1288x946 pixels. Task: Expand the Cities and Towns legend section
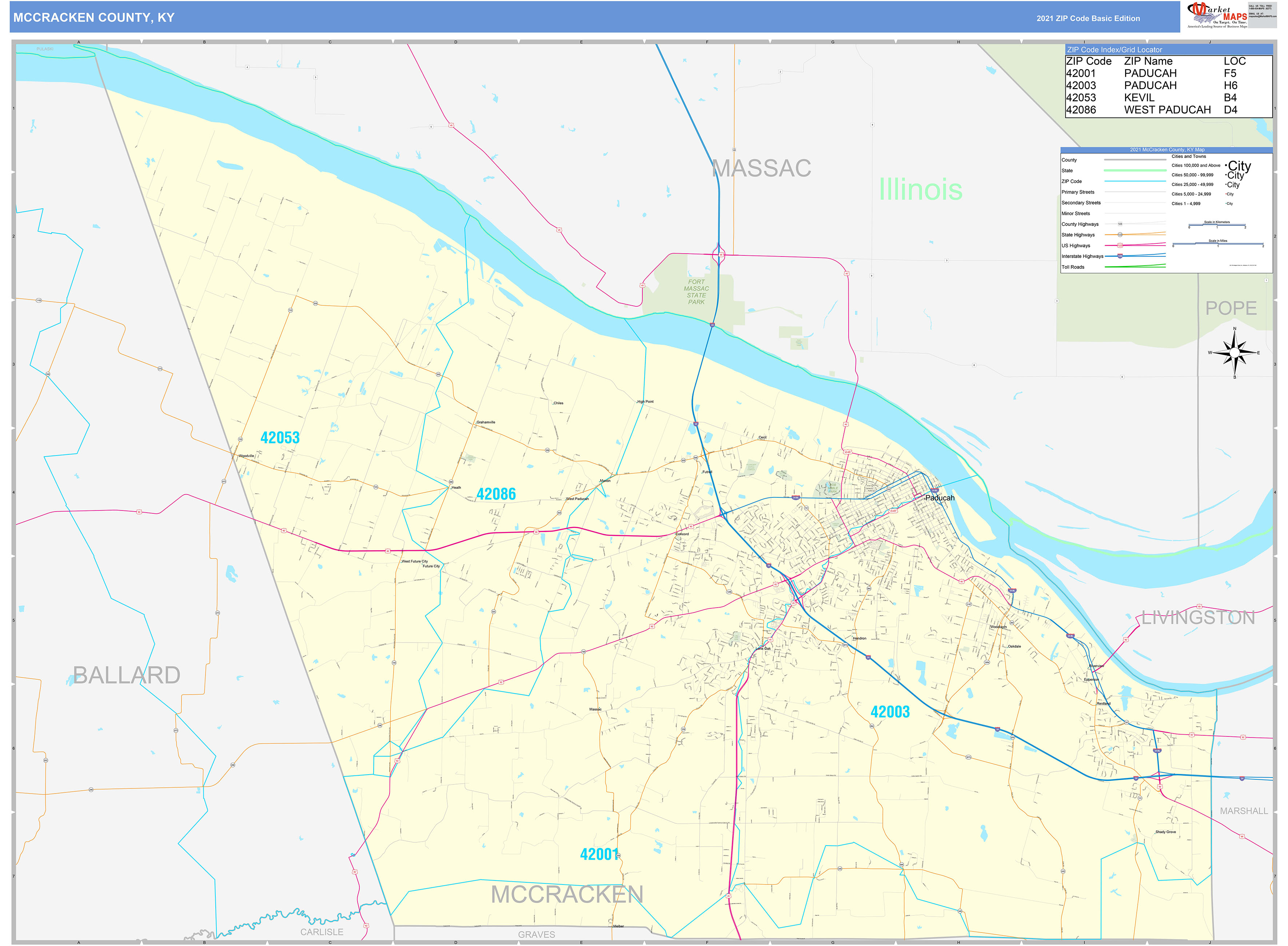(1189, 156)
